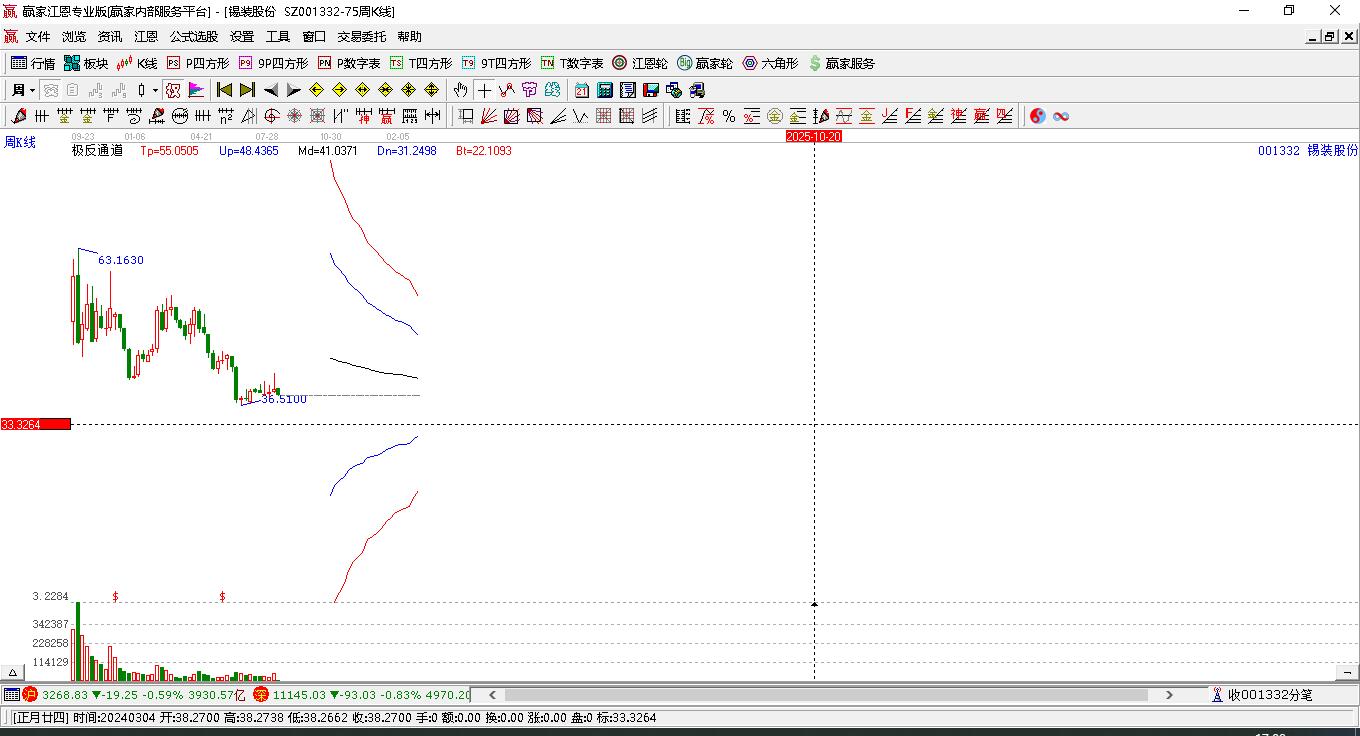Open the 江恩轮 (Gann wheel) tool
1360x736 pixels.
click(640, 63)
